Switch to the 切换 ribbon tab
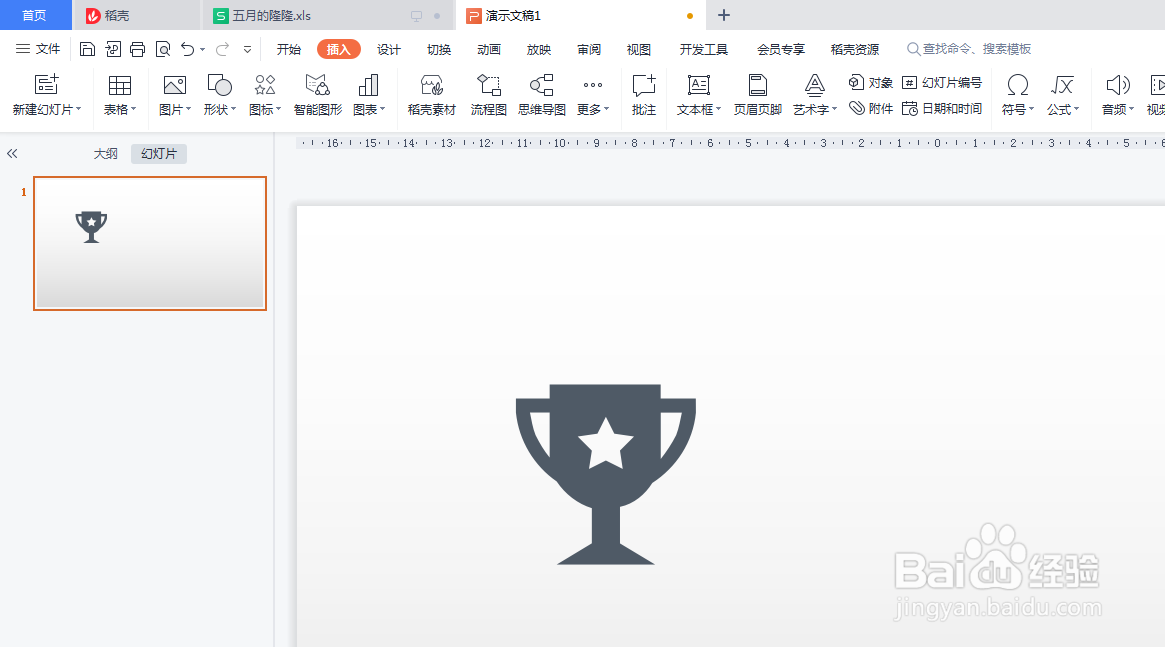 (x=439, y=49)
